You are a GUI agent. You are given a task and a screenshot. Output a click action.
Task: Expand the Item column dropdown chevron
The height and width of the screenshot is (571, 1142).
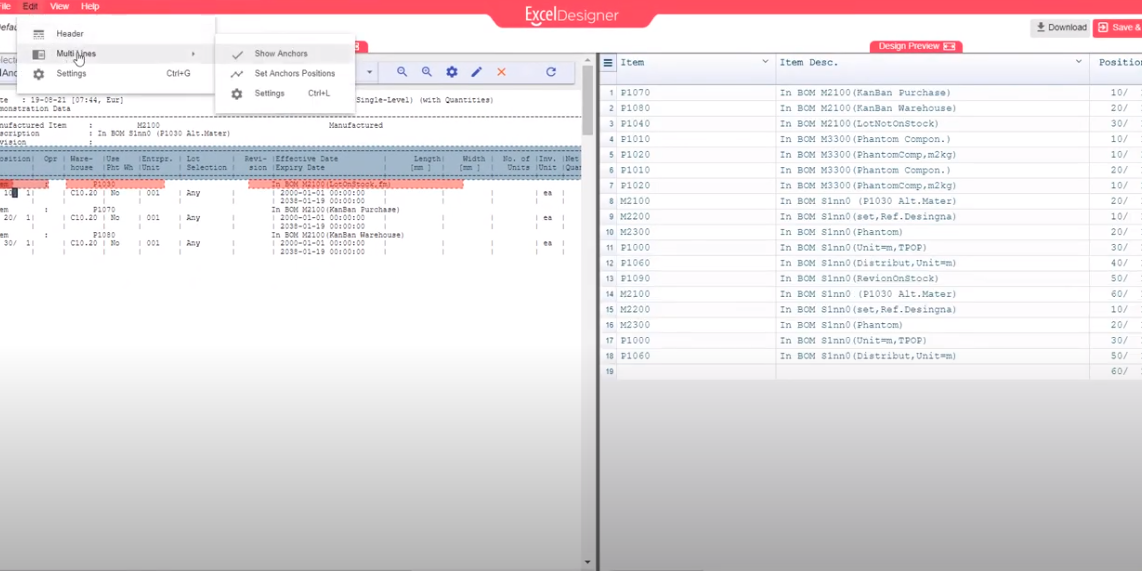pyautogui.click(x=766, y=62)
